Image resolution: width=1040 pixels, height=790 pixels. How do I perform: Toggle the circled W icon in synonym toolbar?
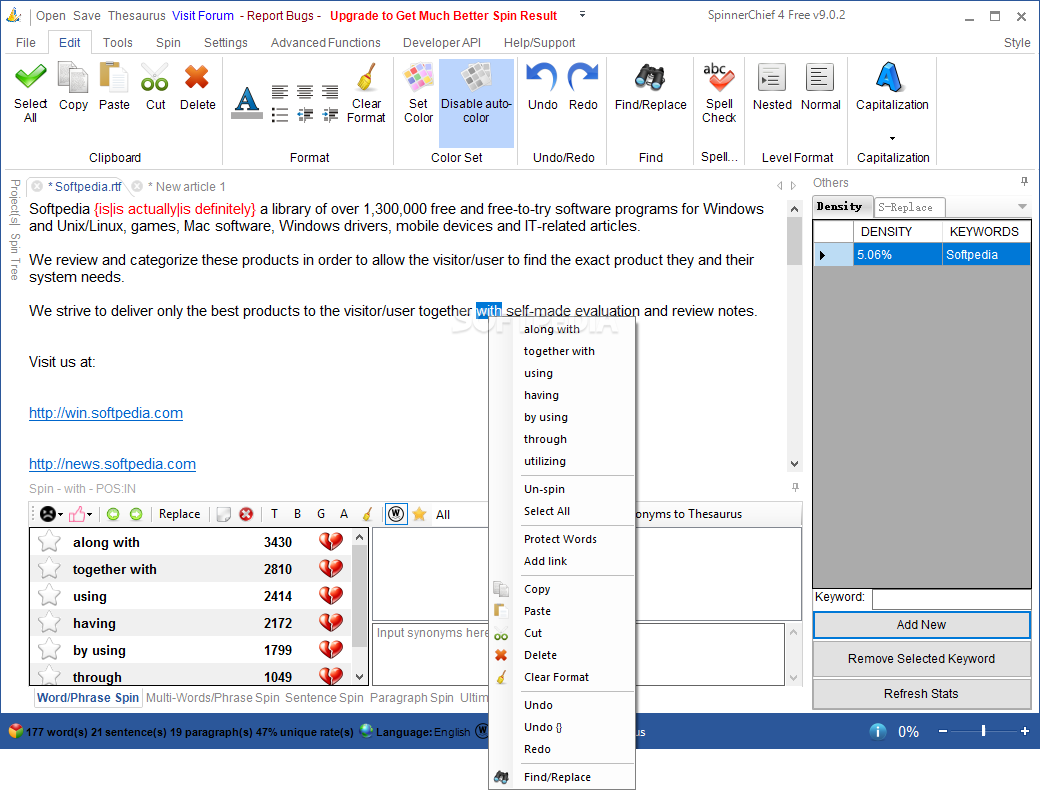tap(396, 514)
